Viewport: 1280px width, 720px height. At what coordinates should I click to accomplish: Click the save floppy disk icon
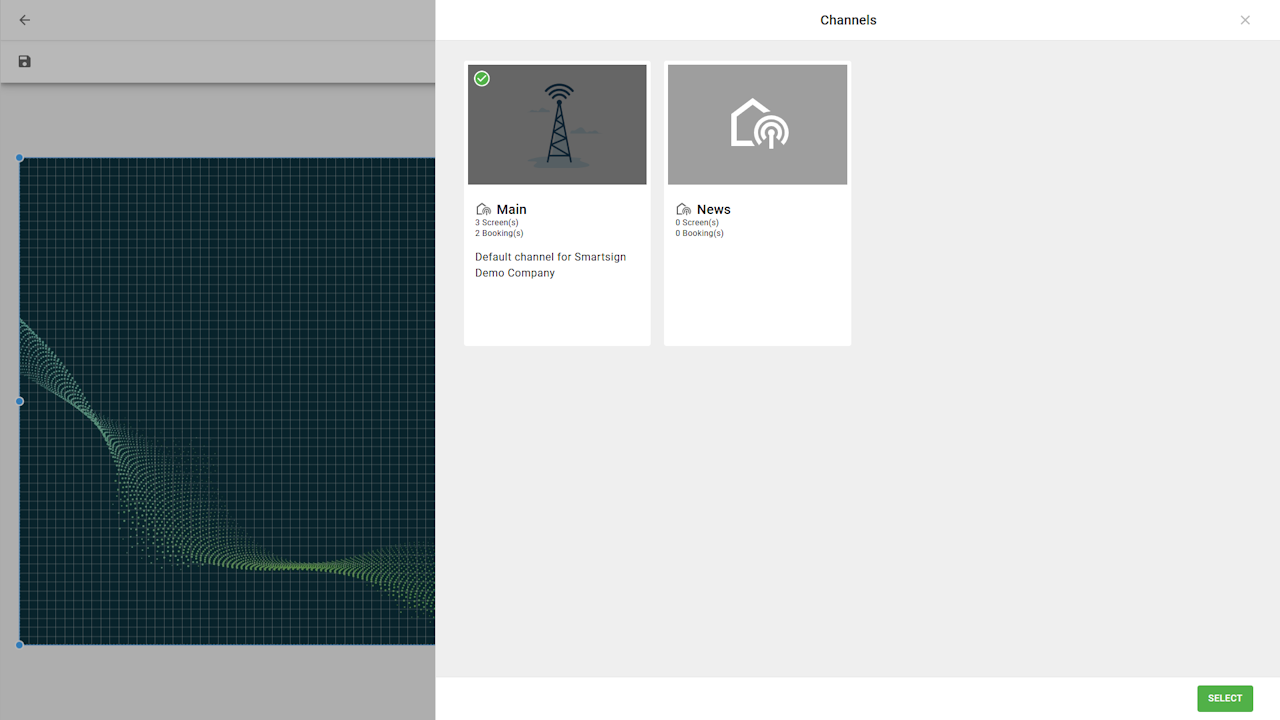(x=25, y=62)
